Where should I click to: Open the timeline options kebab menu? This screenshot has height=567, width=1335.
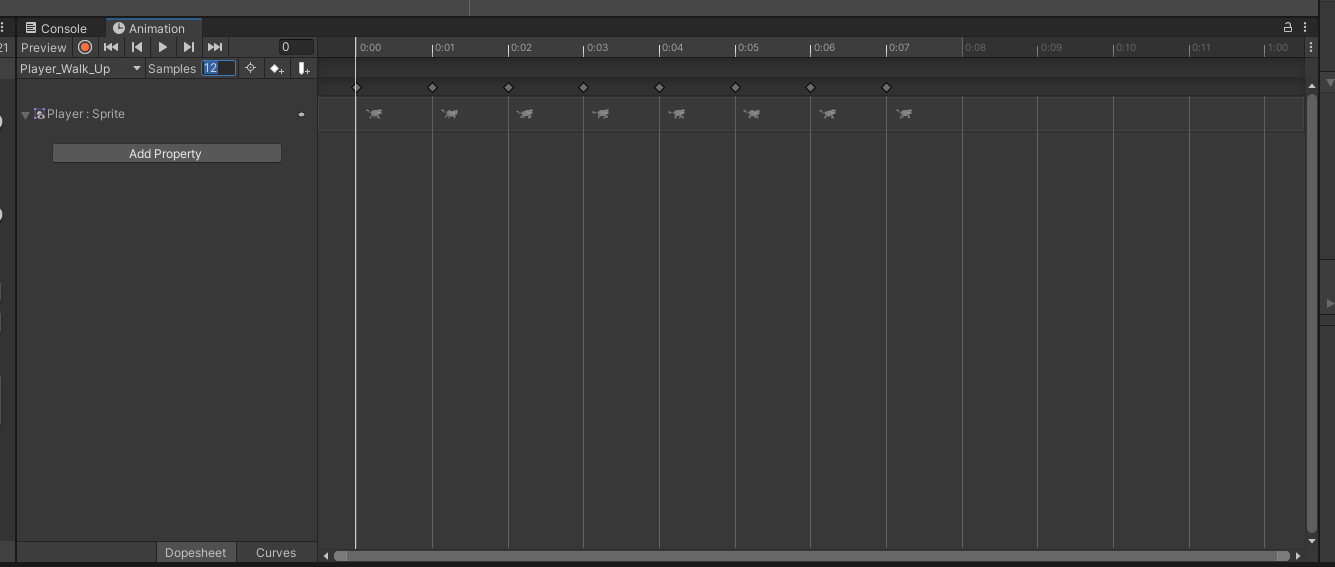[x=1311, y=47]
